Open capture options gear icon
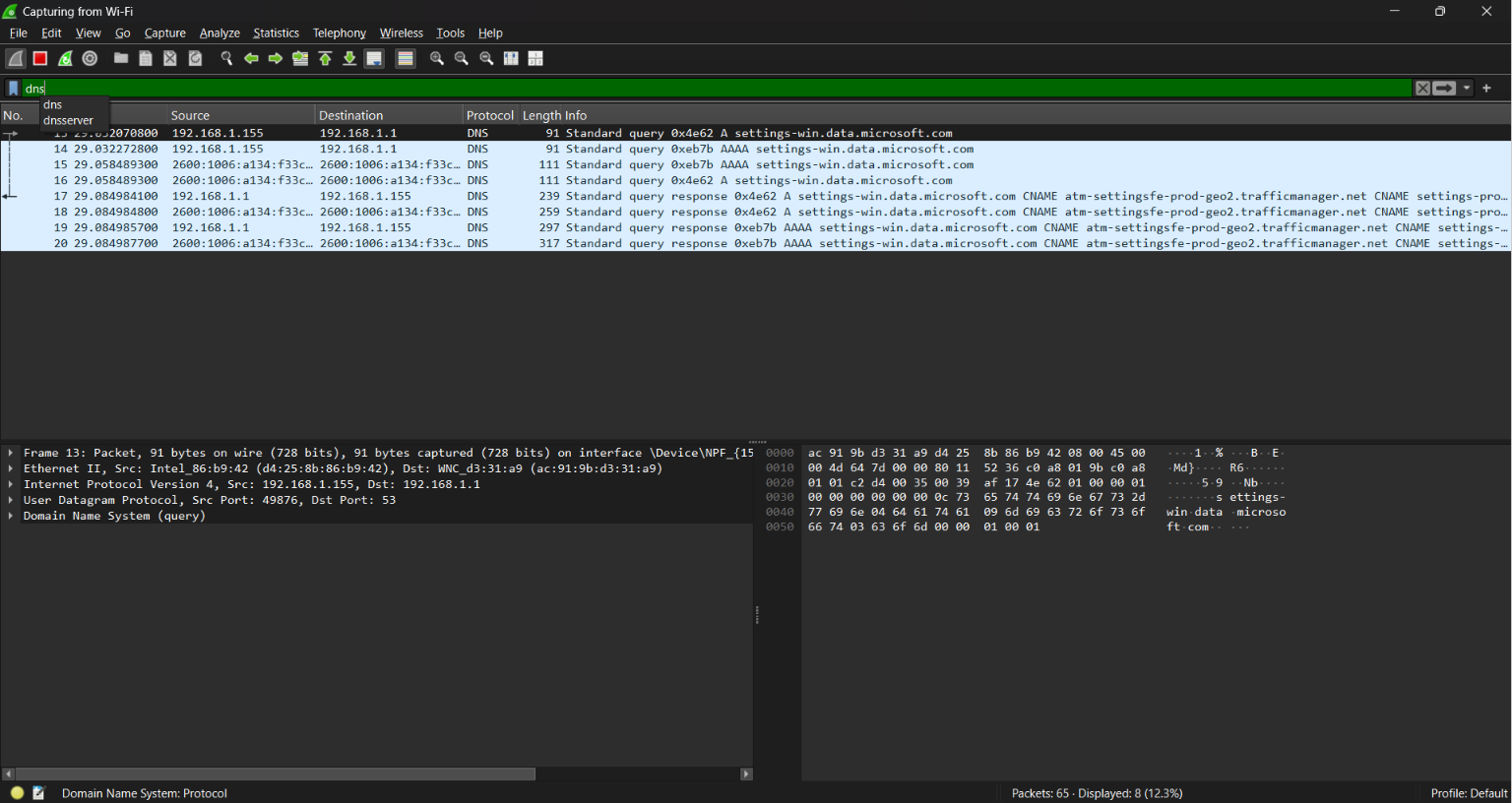The height and width of the screenshot is (803, 1512). 90,59
